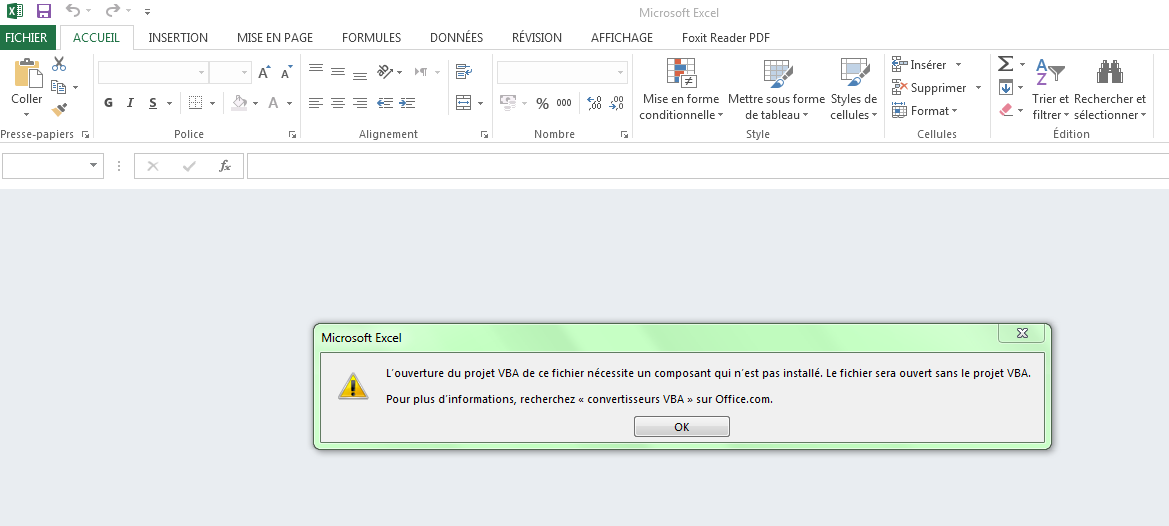The height and width of the screenshot is (526, 1169).
Task: Click the Supprimer cells button
Action: [x=929, y=88]
